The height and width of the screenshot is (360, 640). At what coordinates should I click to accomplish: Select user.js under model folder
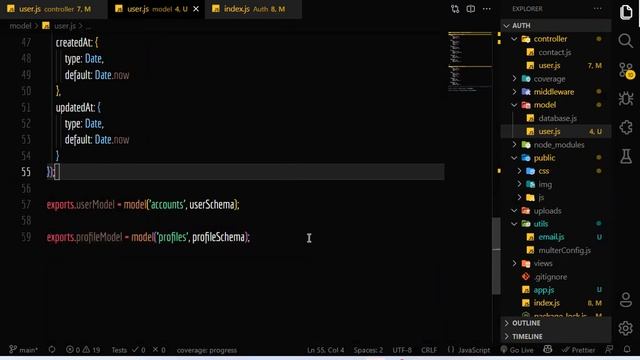[556, 131]
